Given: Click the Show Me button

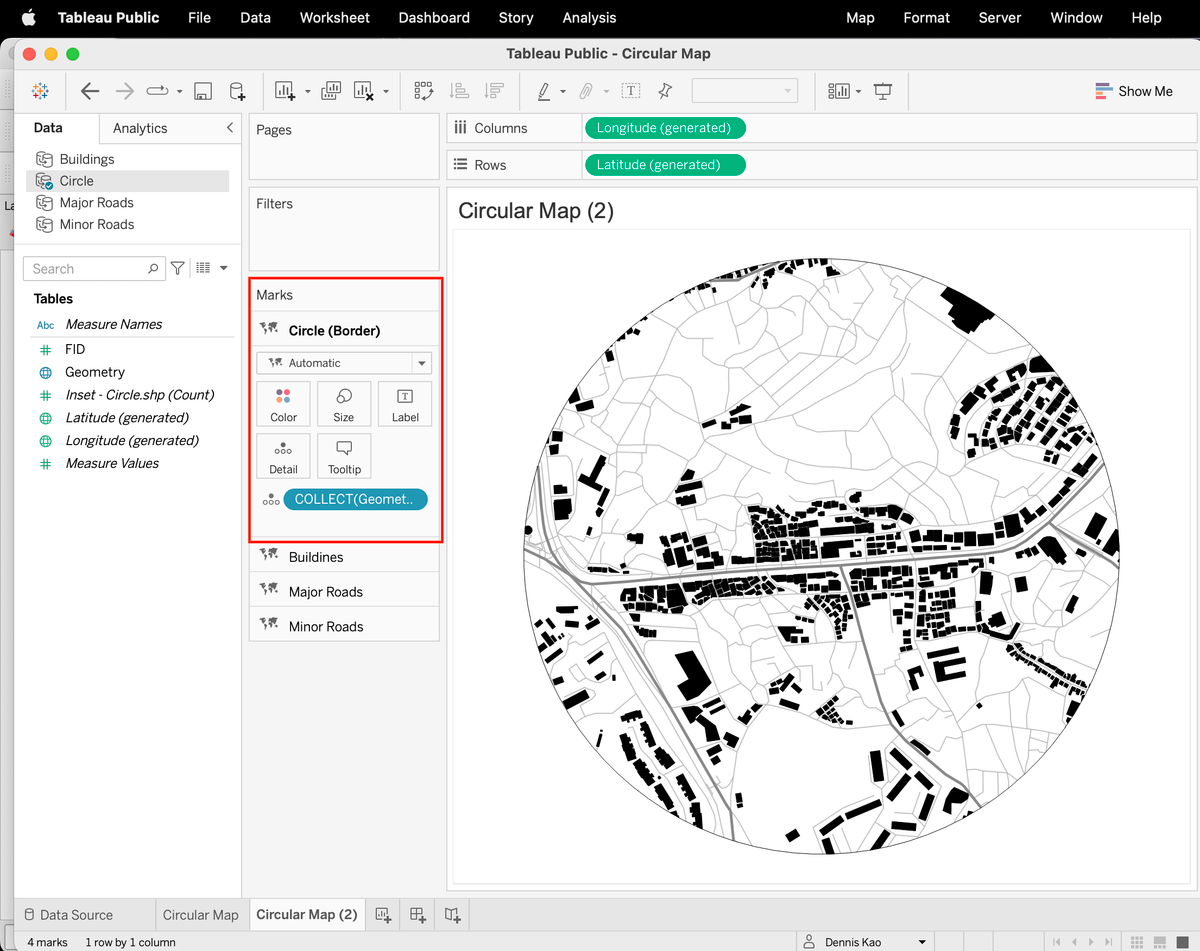Looking at the screenshot, I should [1134, 91].
